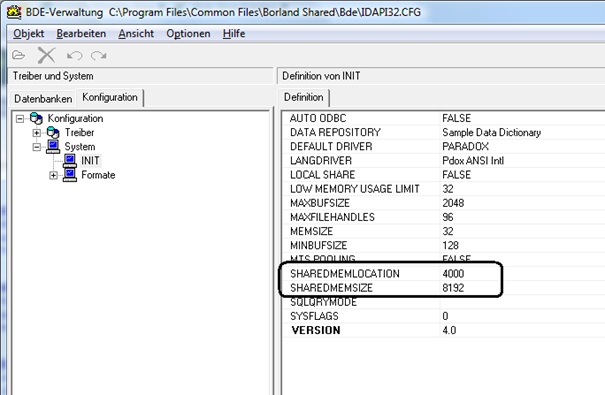
Task: Click the DATA REPOSITORY parameter name
Action: coord(335,133)
